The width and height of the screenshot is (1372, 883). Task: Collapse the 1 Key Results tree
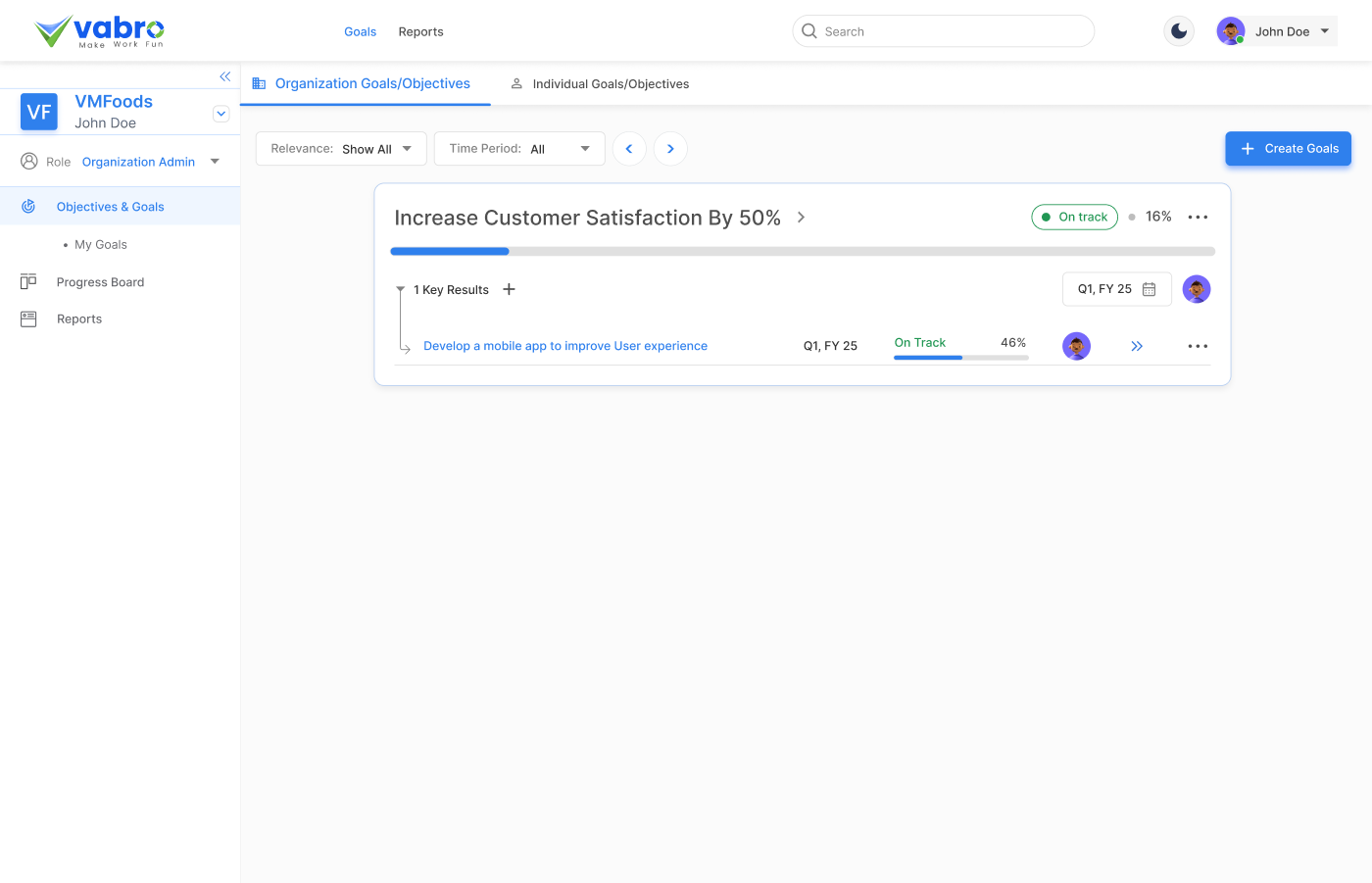coord(400,290)
